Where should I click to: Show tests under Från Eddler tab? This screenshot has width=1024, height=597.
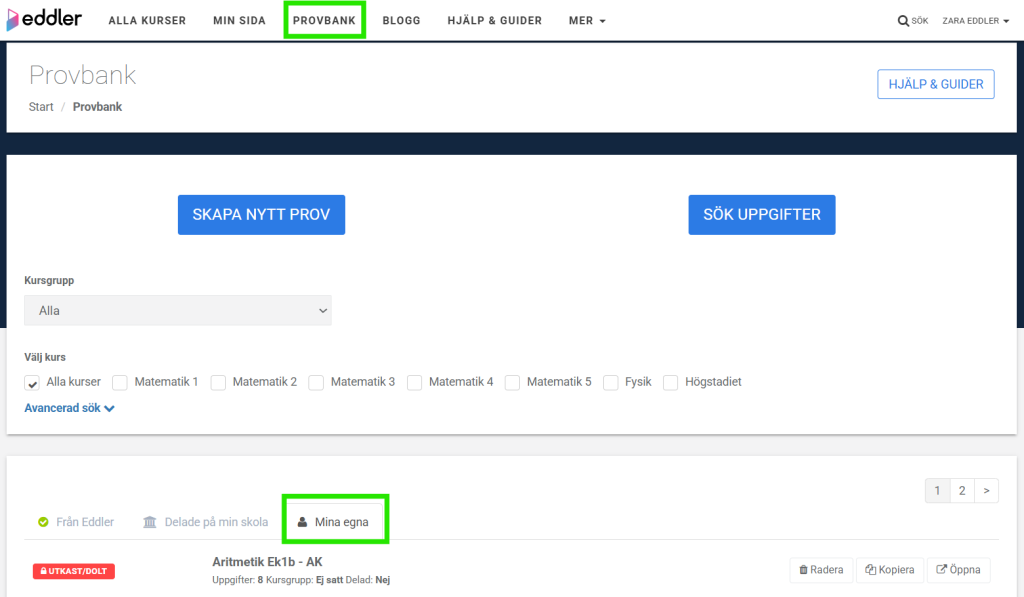tap(76, 522)
